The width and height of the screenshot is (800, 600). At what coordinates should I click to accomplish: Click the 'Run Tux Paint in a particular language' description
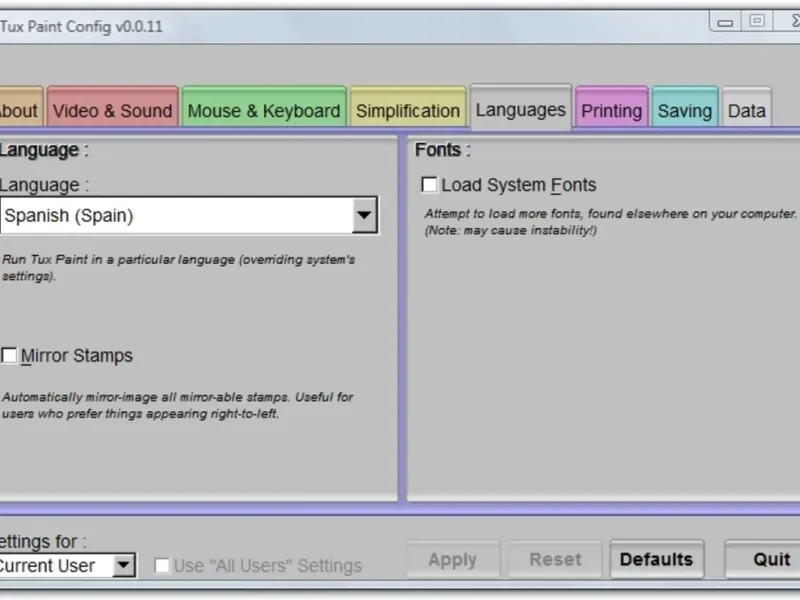point(179,268)
